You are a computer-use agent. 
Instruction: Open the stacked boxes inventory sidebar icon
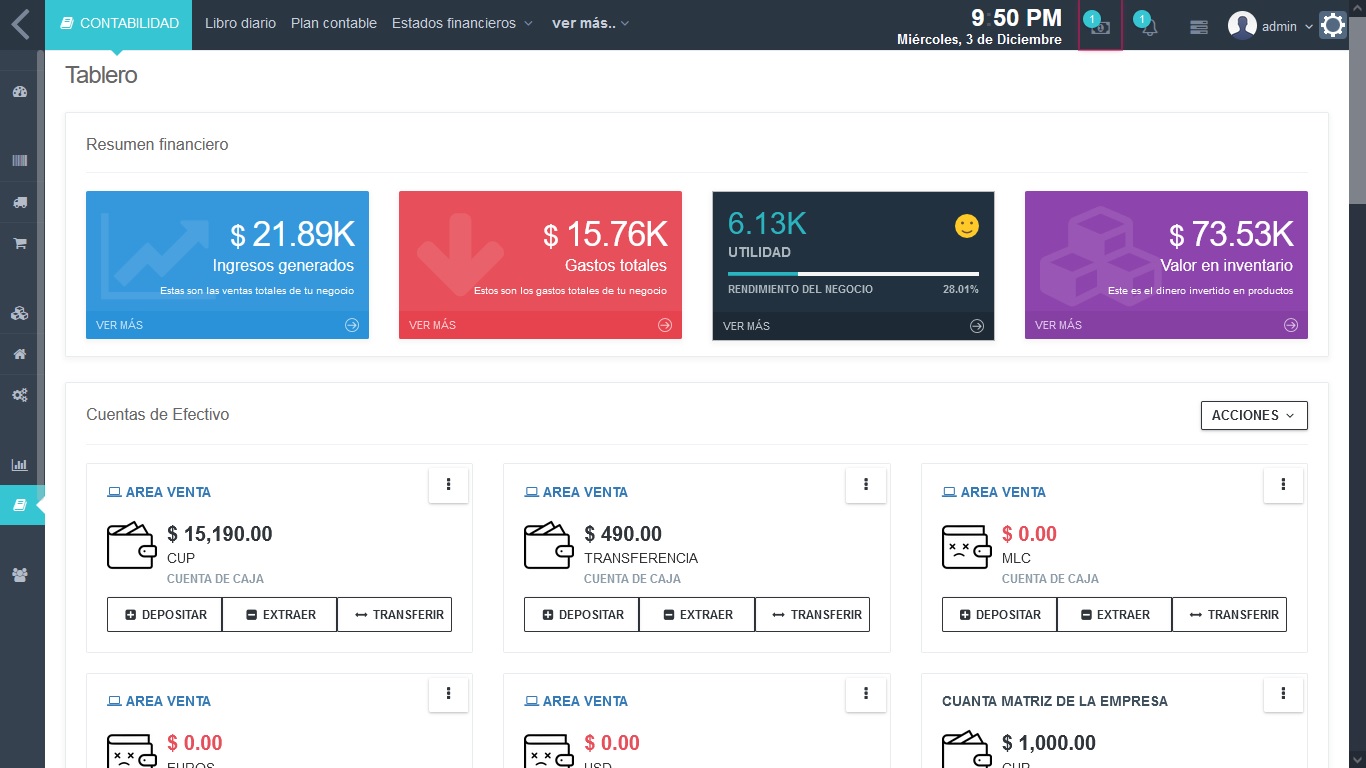tap(19, 313)
